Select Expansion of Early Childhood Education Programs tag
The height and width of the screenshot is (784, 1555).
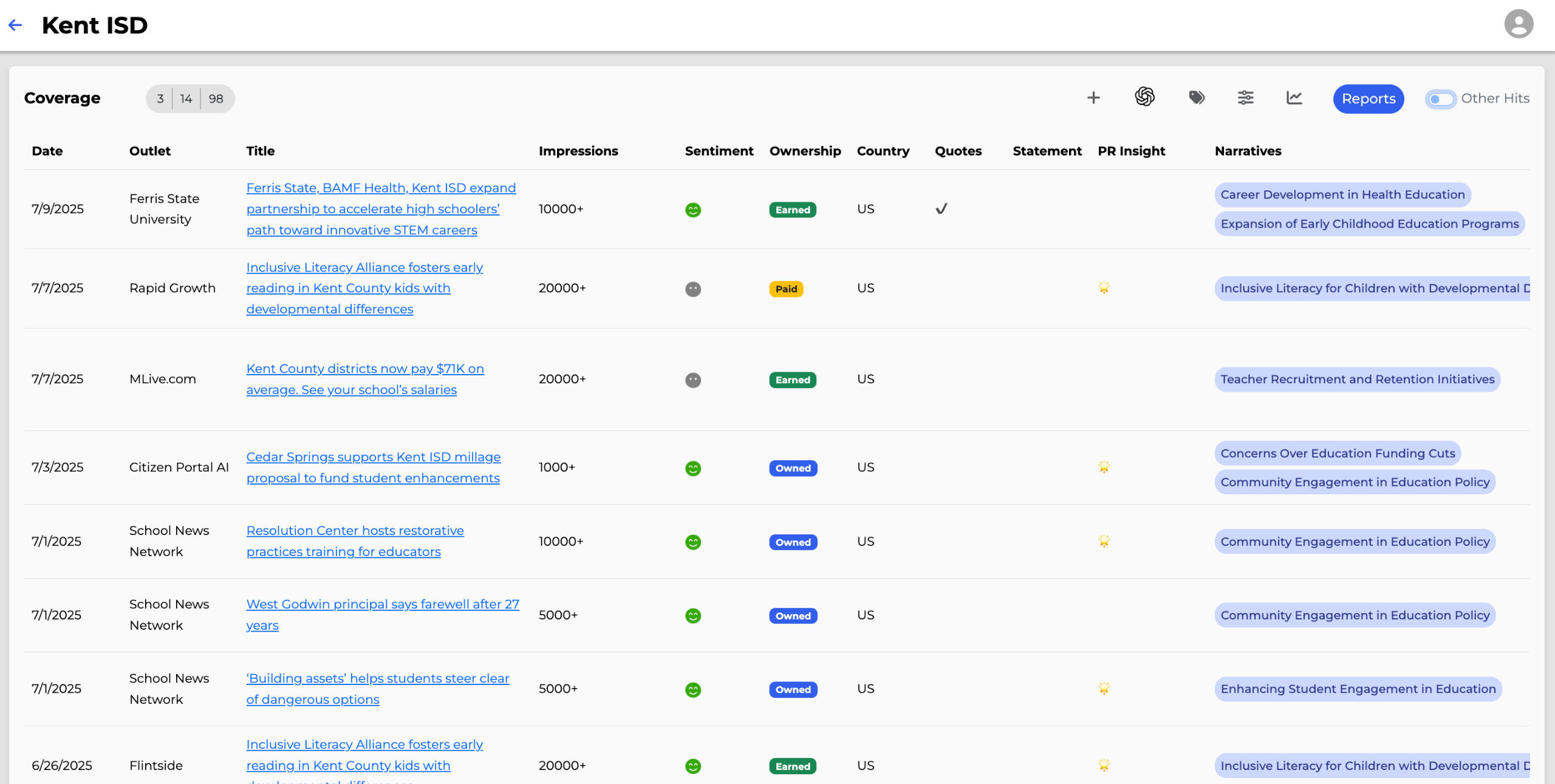(x=1369, y=223)
